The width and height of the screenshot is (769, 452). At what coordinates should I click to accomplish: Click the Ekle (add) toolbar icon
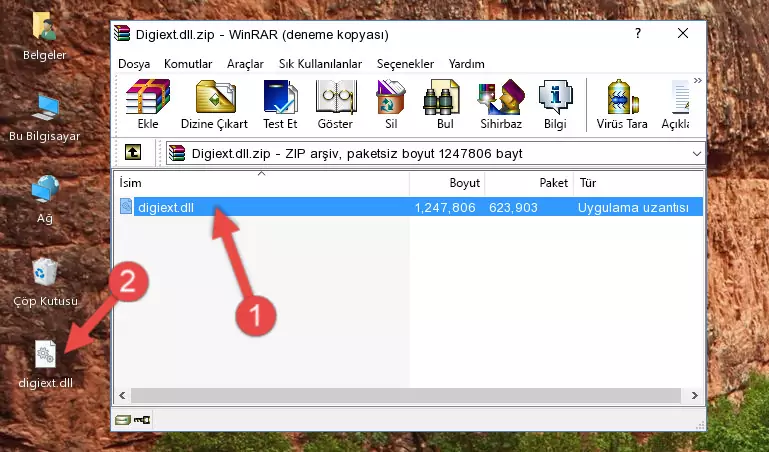point(148,104)
